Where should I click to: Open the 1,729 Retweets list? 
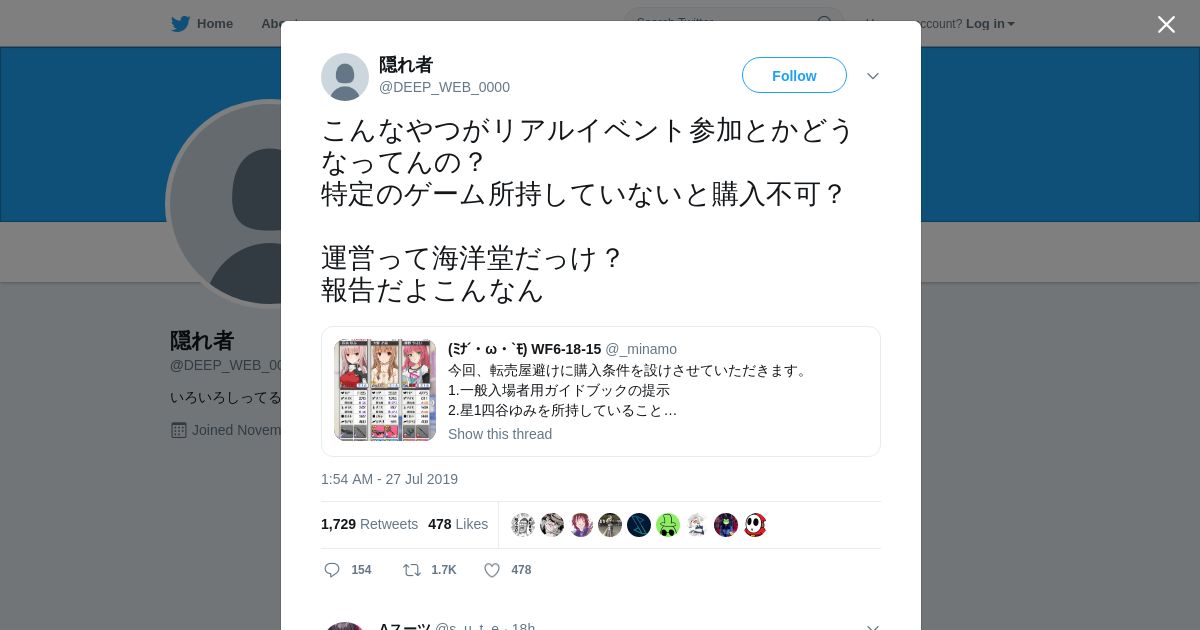369,524
